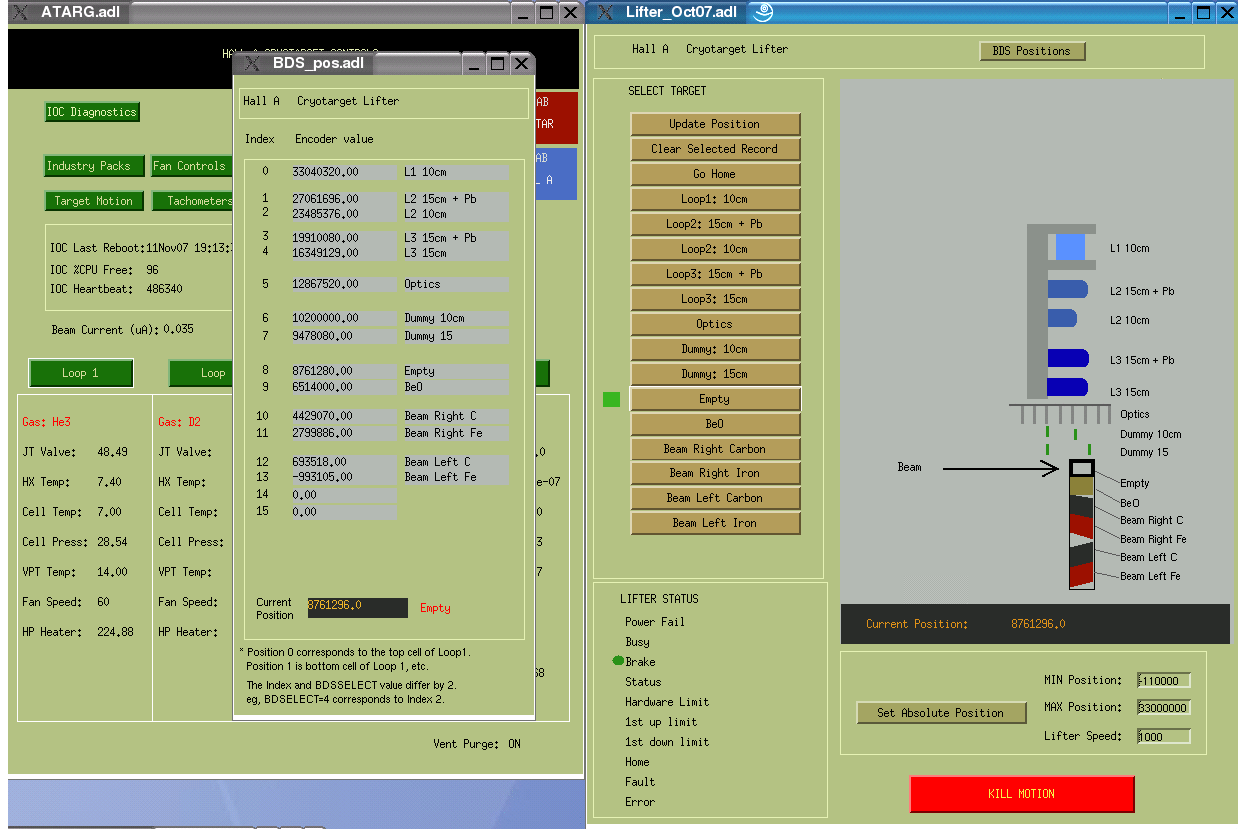This screenshot has width=1238, height=829.
Task: Select the BeO target button
Action: tap(715, 424)
